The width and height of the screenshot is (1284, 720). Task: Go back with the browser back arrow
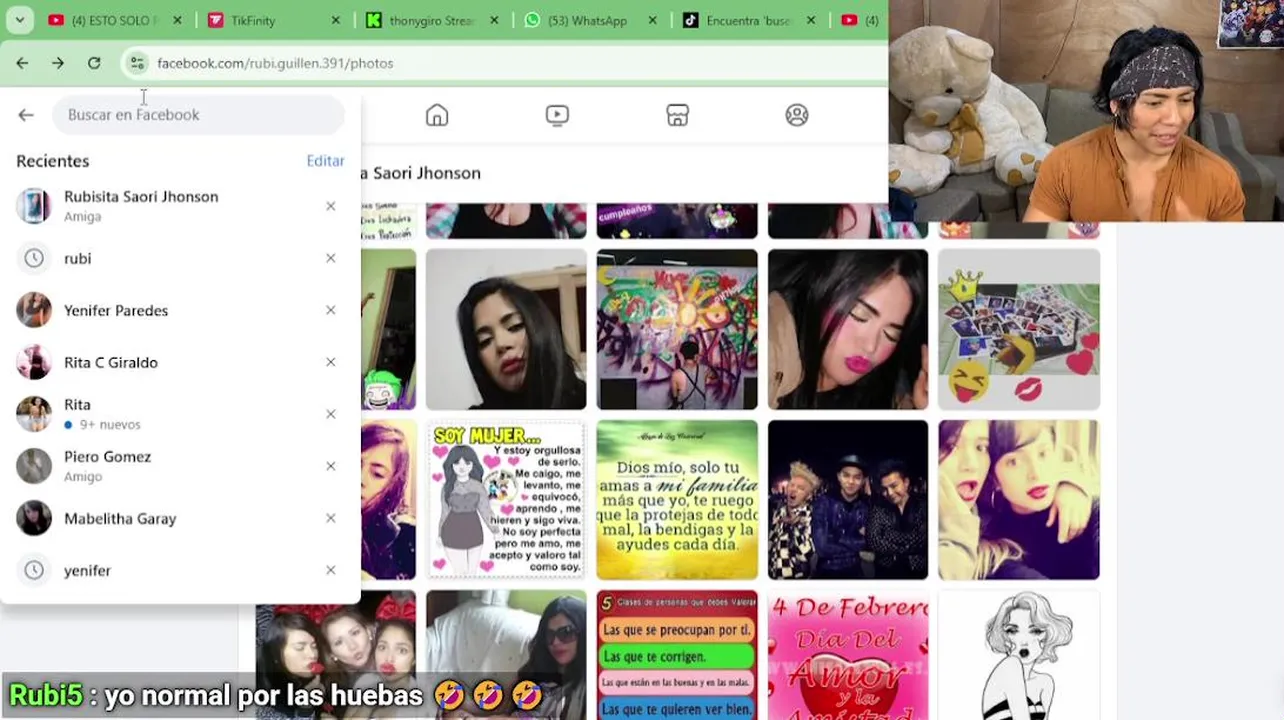click(x=22, y=63)
